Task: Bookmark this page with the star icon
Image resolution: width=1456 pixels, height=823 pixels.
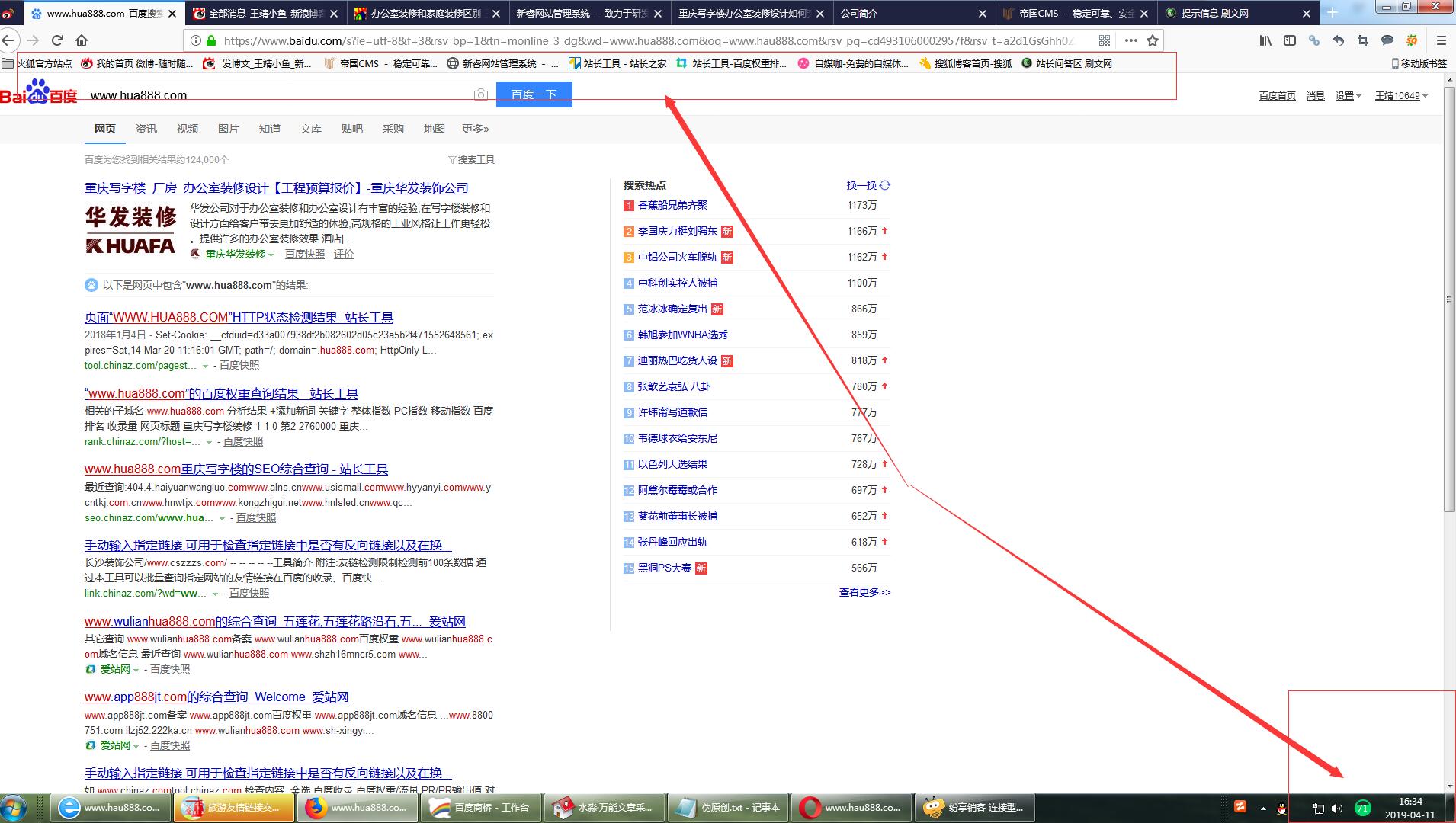Action: (1153, 40)
